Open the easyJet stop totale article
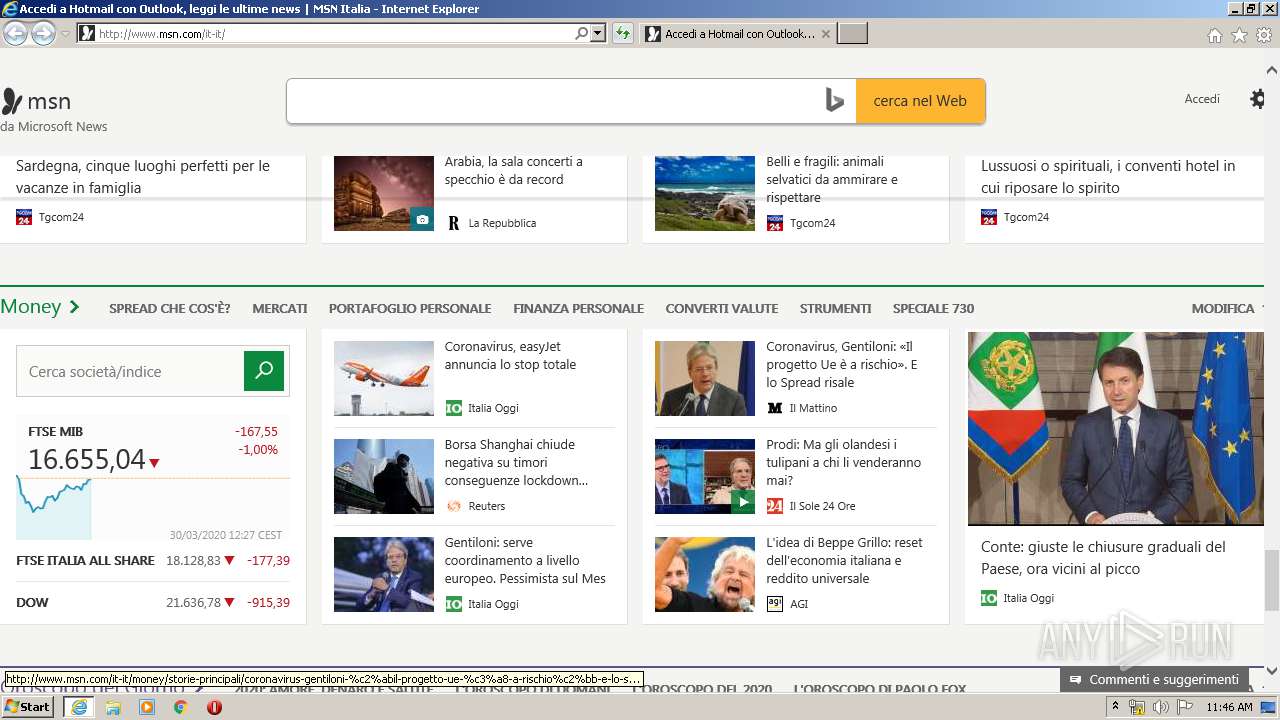The image size is (1280, 720). click(x=510, y=355)
